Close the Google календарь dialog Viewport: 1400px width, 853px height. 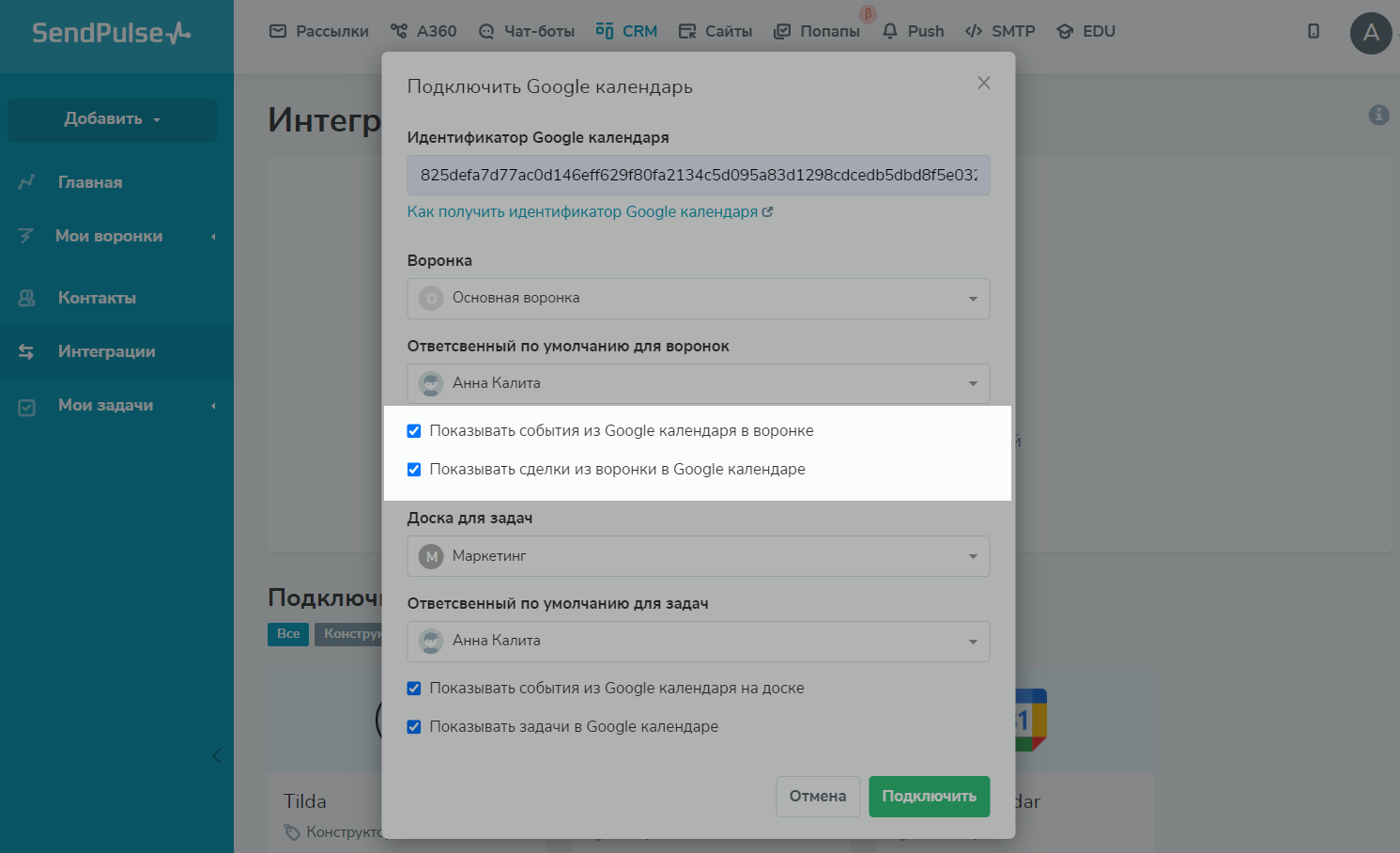pyautogui.click(x=984, y=83)
